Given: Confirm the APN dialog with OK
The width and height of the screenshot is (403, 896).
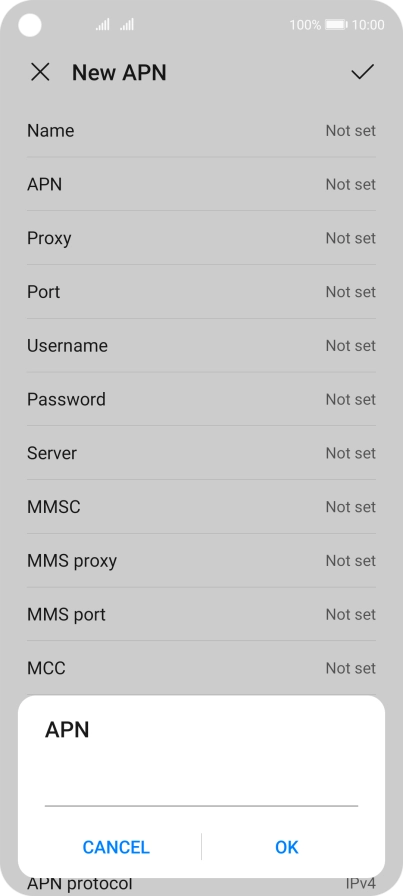Looking at the screenshot, I should 286,847.
